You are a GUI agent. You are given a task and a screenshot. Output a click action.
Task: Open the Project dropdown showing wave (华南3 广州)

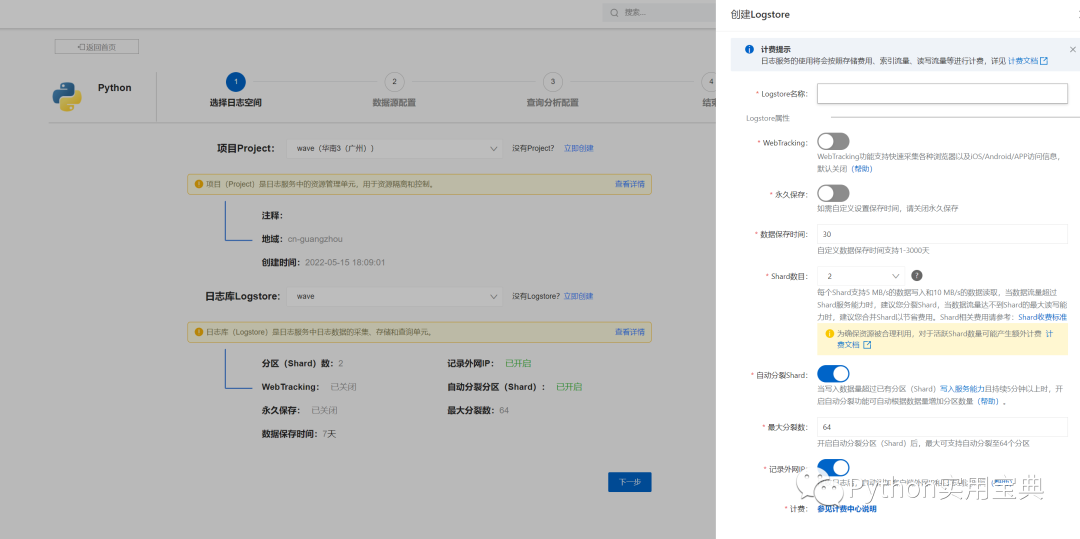point(395,148)
